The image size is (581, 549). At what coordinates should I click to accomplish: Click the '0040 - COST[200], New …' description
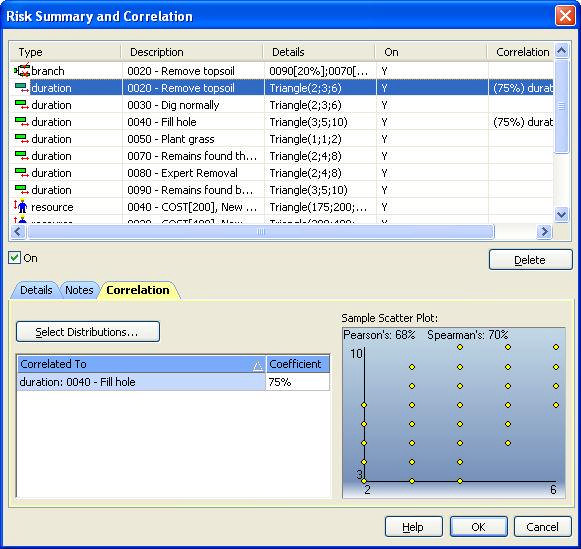tap(192, 207)
